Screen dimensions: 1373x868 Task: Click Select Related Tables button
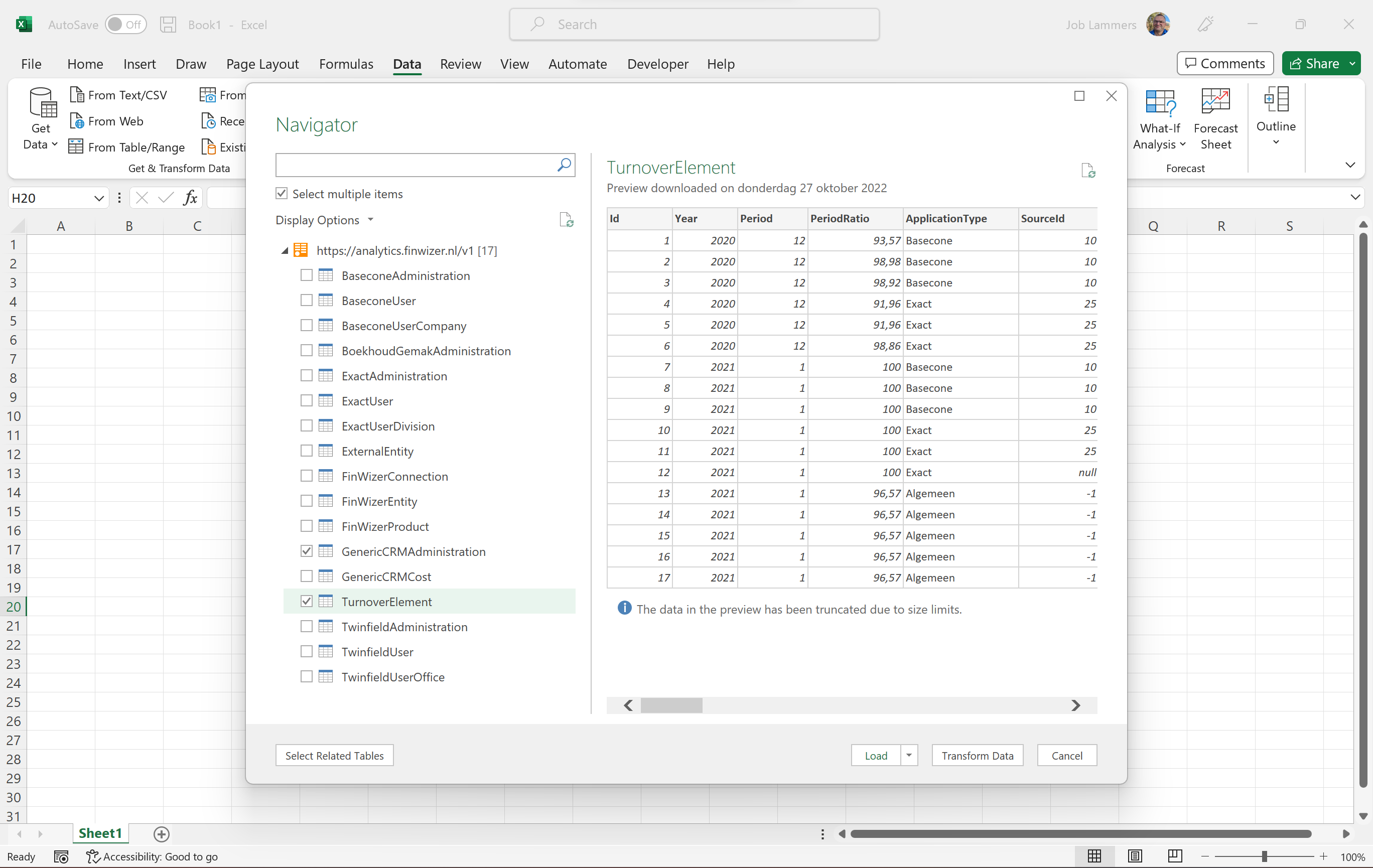coord(334,755)
